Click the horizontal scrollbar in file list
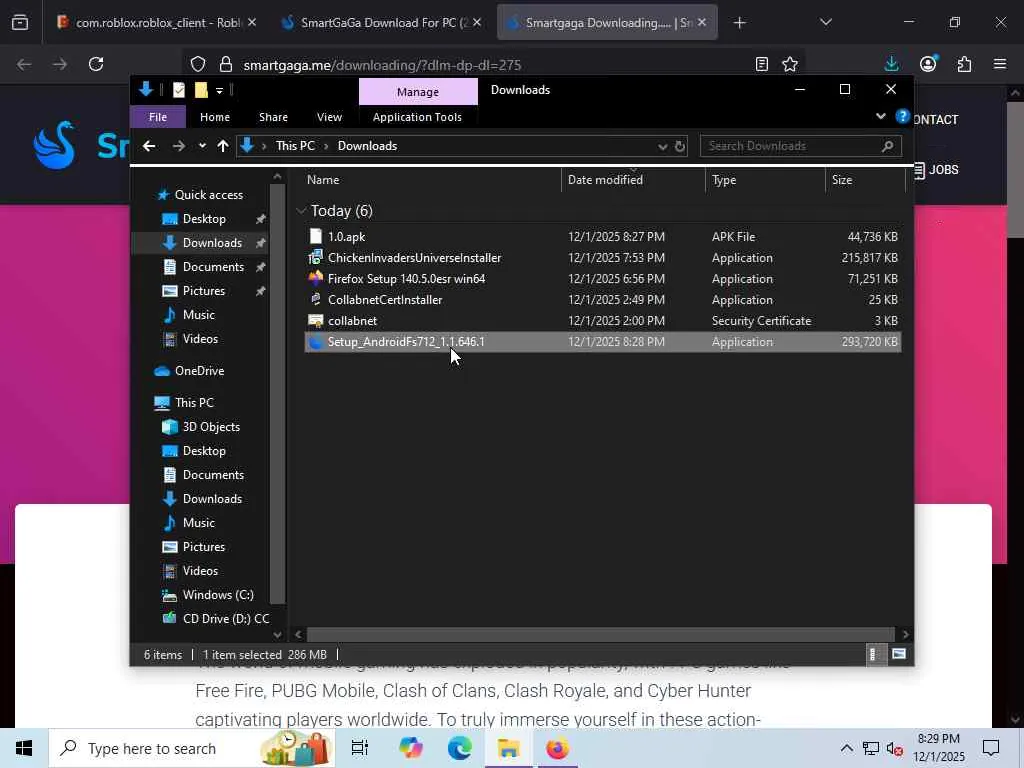The width and height of the screenshot is (1024, 768). pyautogui.click(x=600, y=634)
